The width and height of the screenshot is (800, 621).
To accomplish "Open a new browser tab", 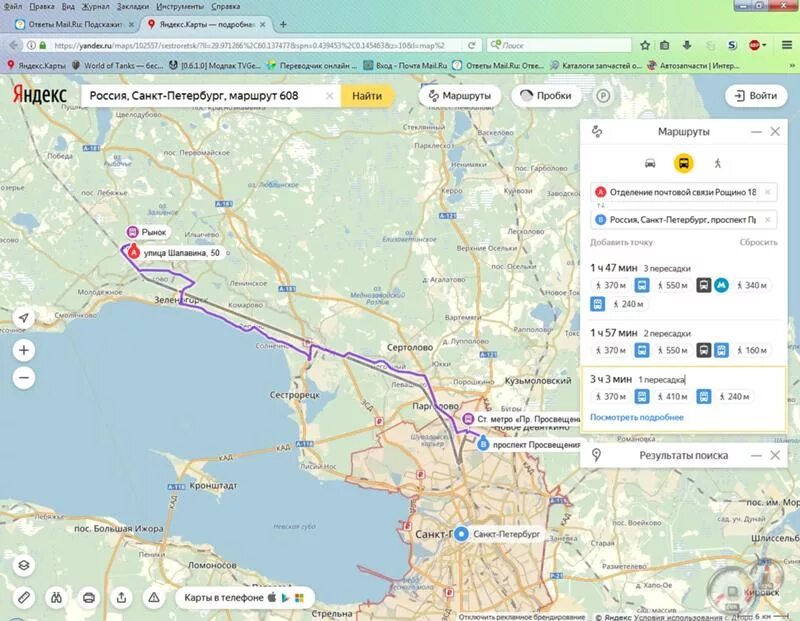I will point(283,24).
